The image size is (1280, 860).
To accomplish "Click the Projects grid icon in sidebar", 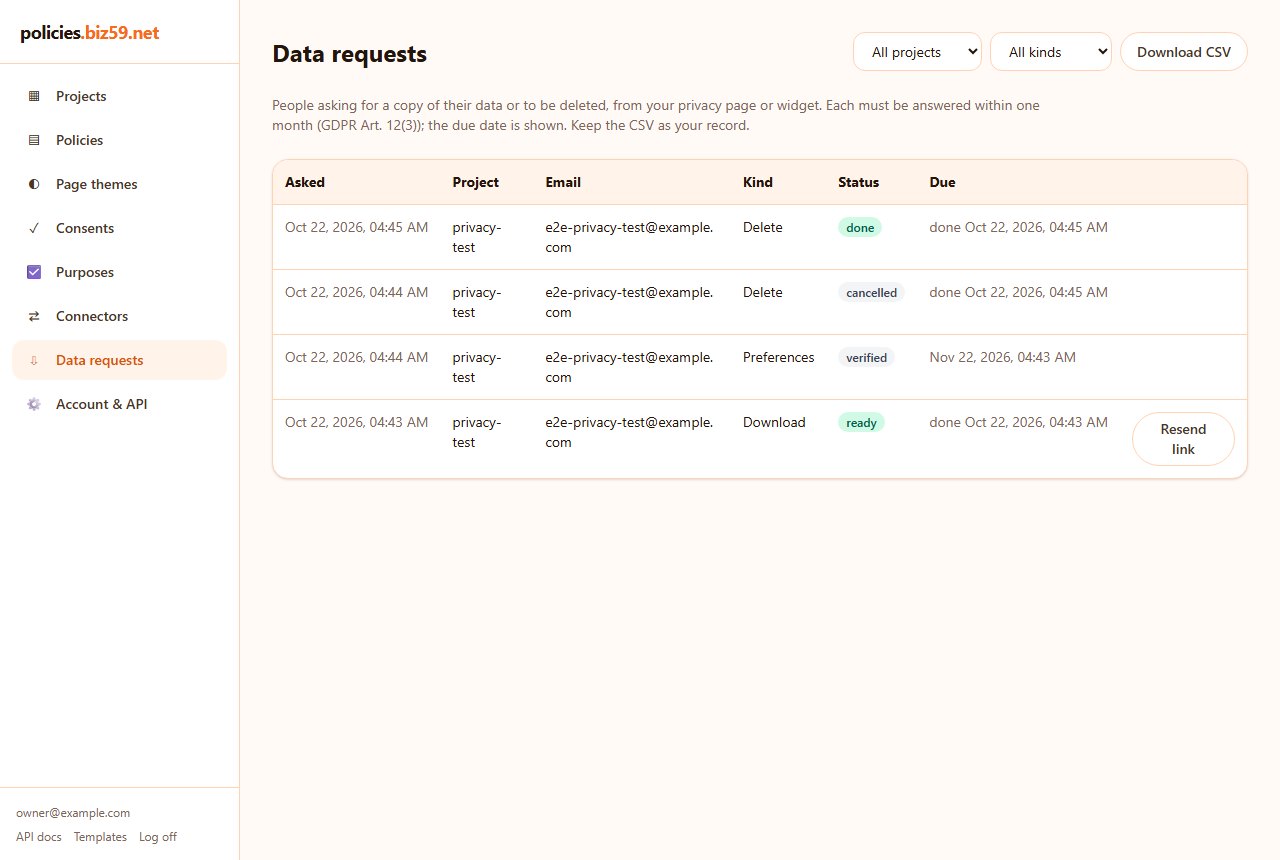I will pos(34,96).
